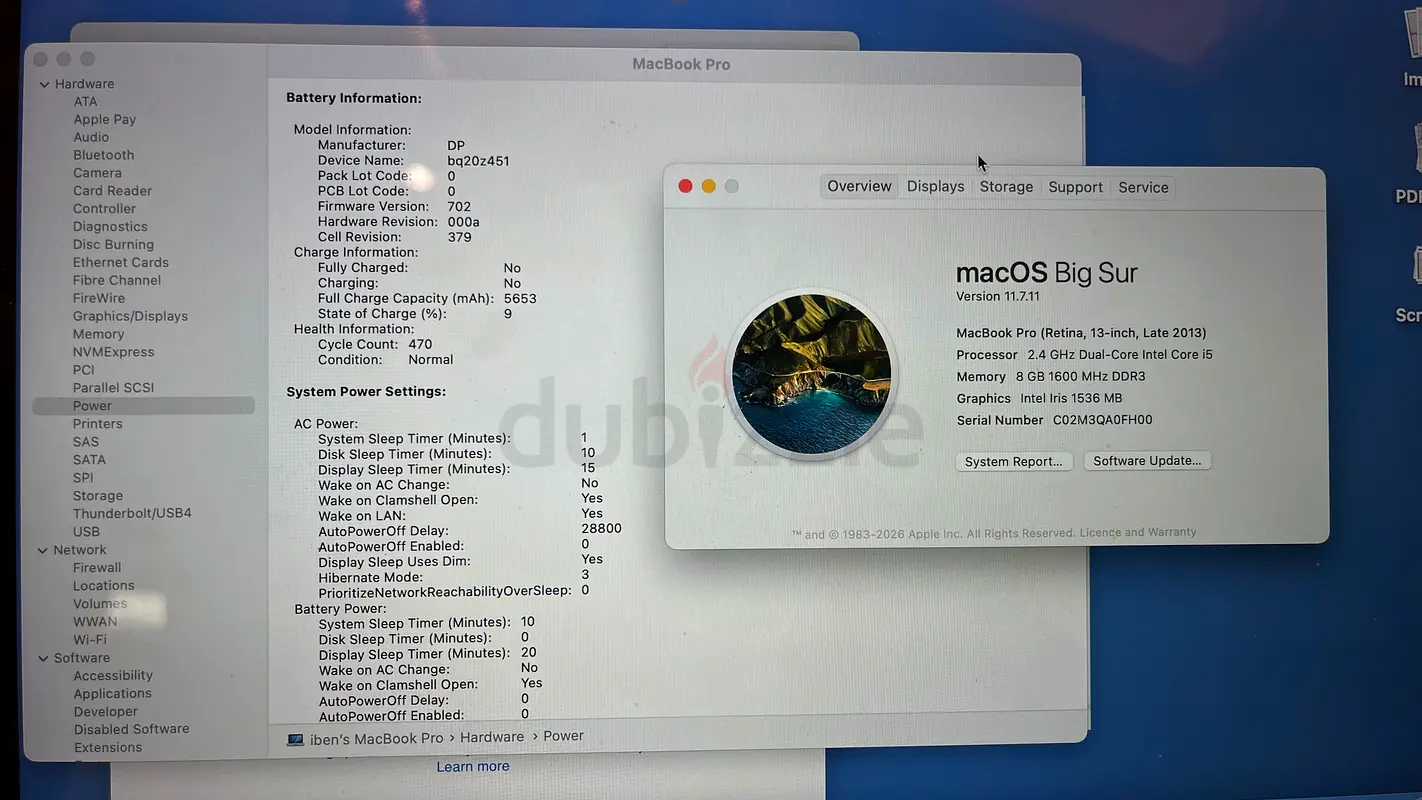This screenshot has height=800, width=1422.
Task: Select SAS in the sidebar
Action: click(86, 442)
